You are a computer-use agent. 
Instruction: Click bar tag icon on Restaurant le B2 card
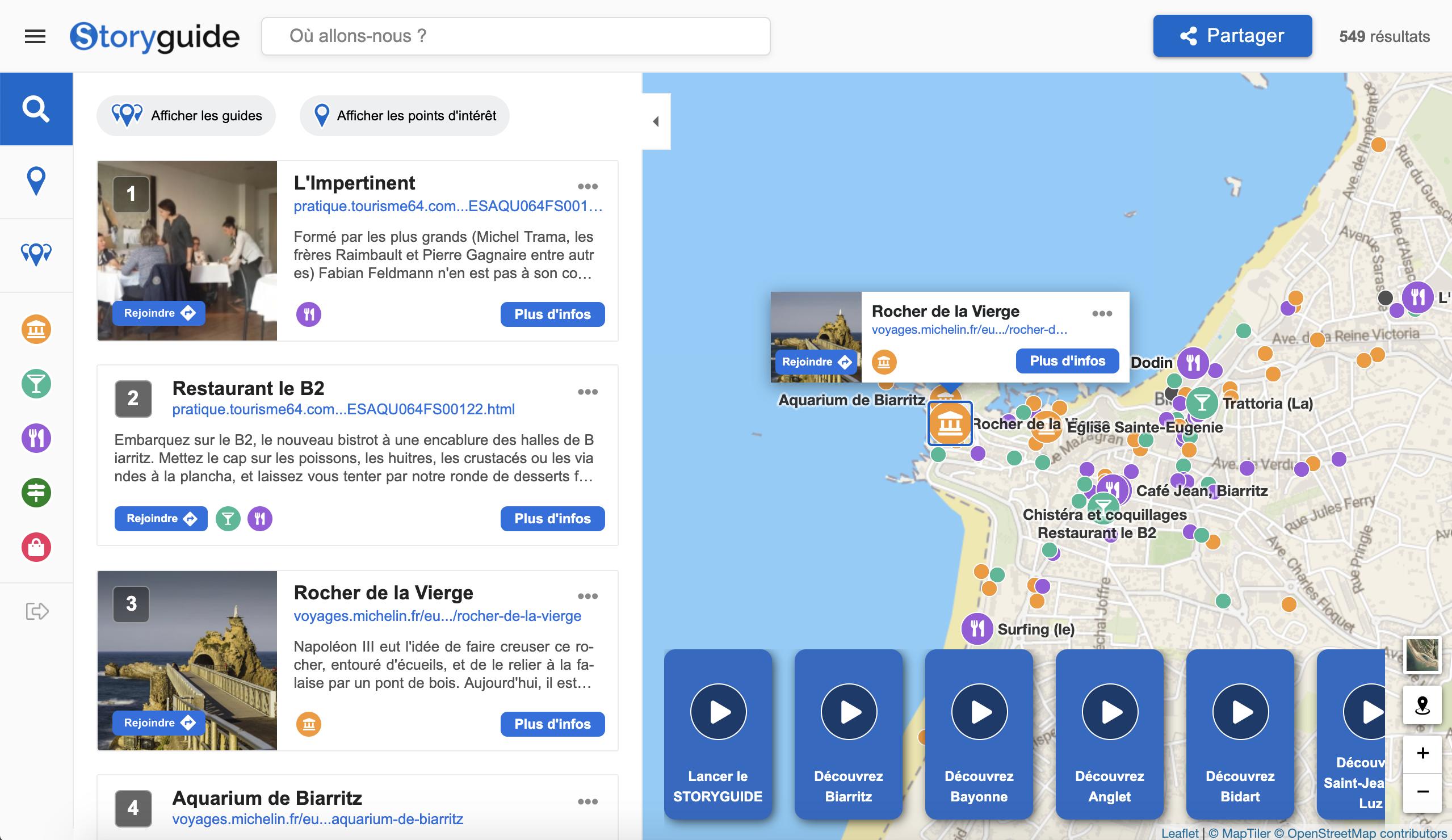pyautogui.click(x=228, y=519)
